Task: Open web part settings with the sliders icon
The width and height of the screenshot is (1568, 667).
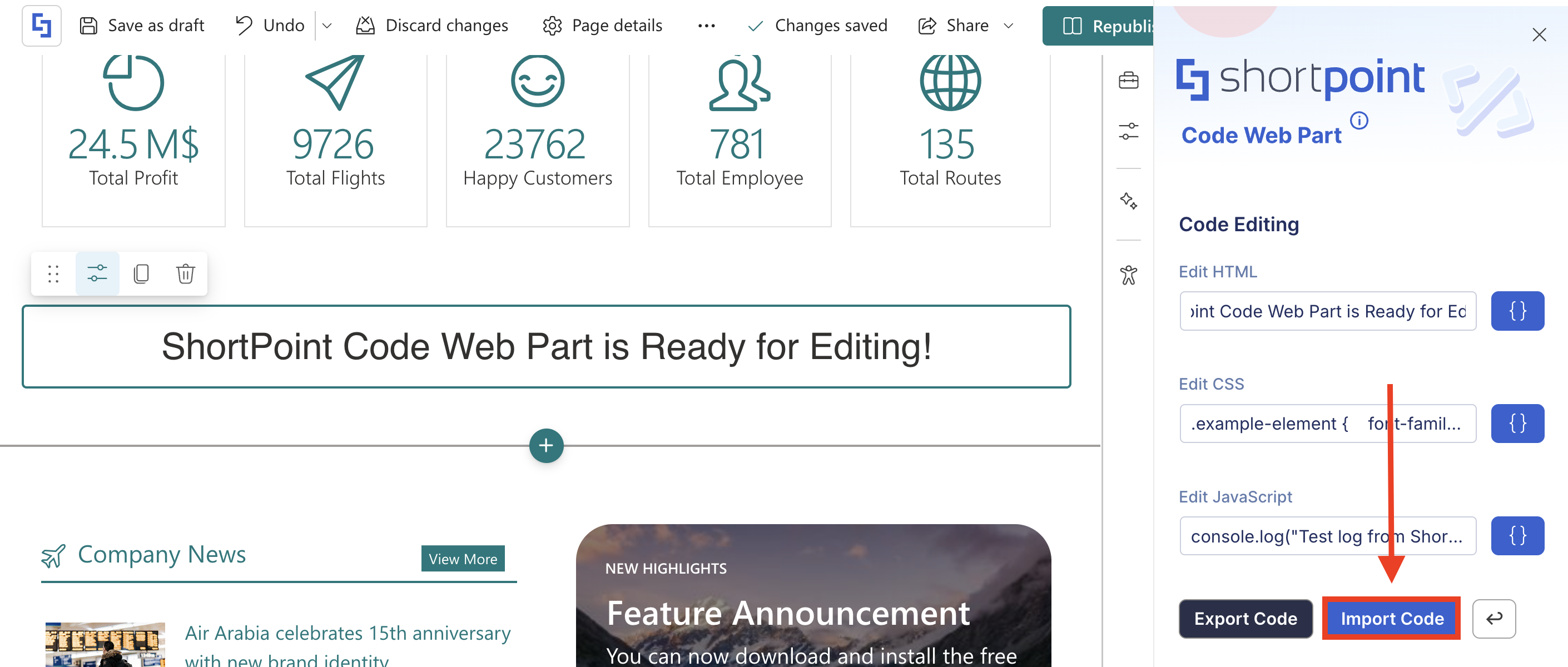Action: pos(97,274)
